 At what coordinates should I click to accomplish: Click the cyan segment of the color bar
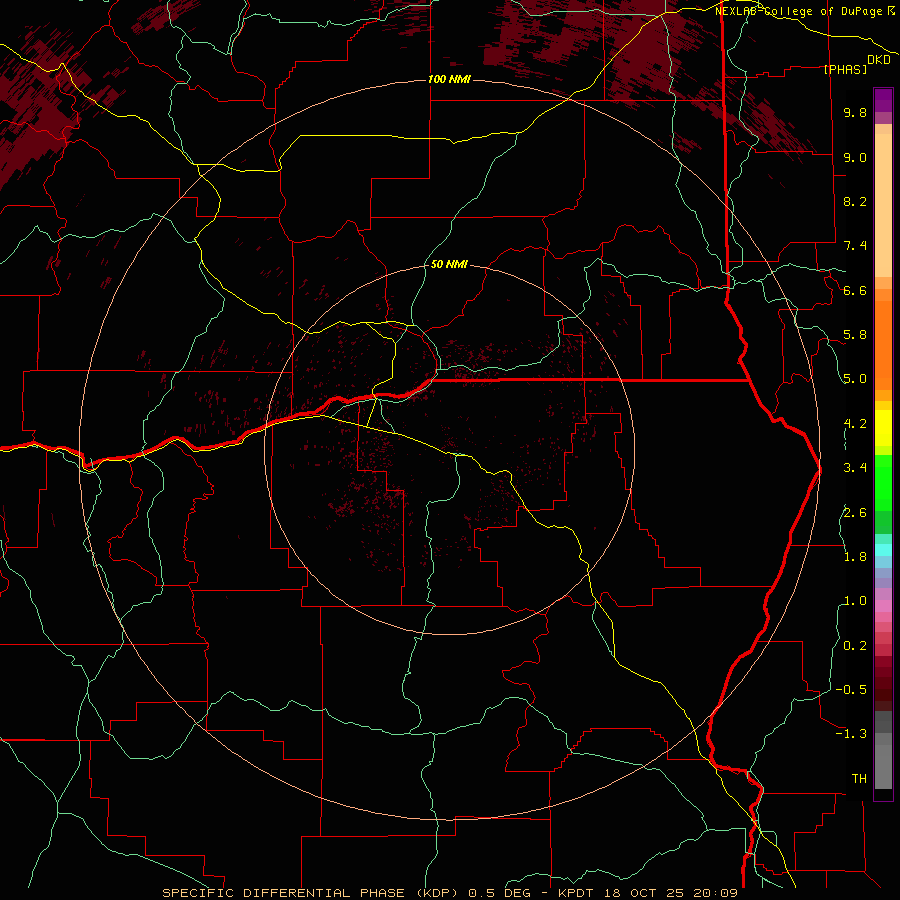(883, 550)
